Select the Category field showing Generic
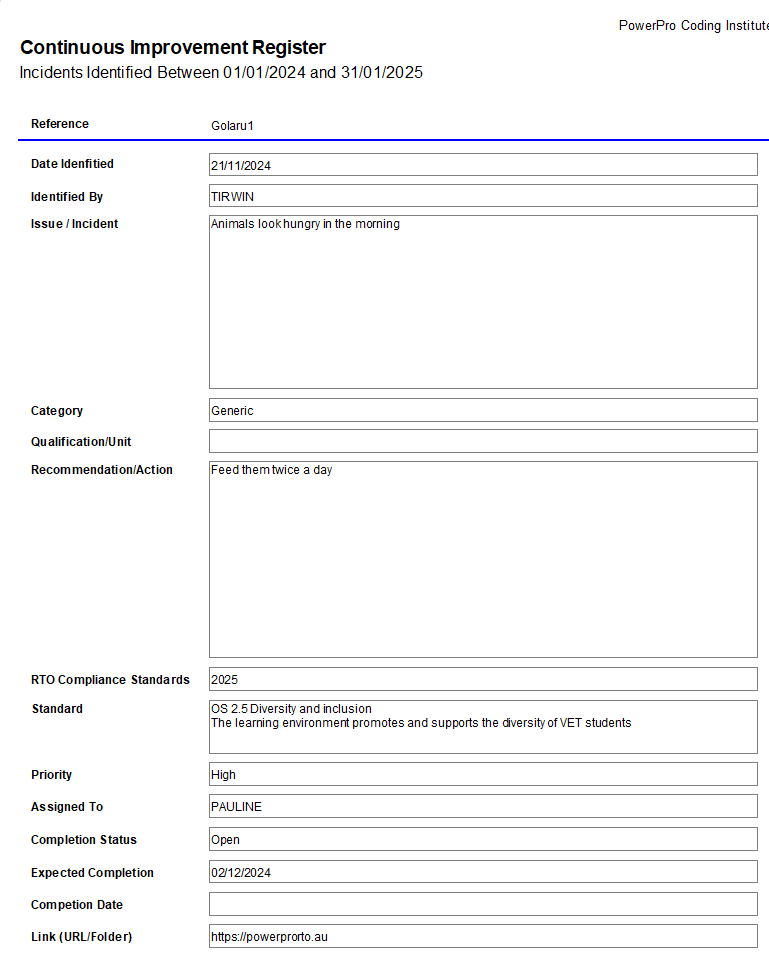 coord(483,410)
